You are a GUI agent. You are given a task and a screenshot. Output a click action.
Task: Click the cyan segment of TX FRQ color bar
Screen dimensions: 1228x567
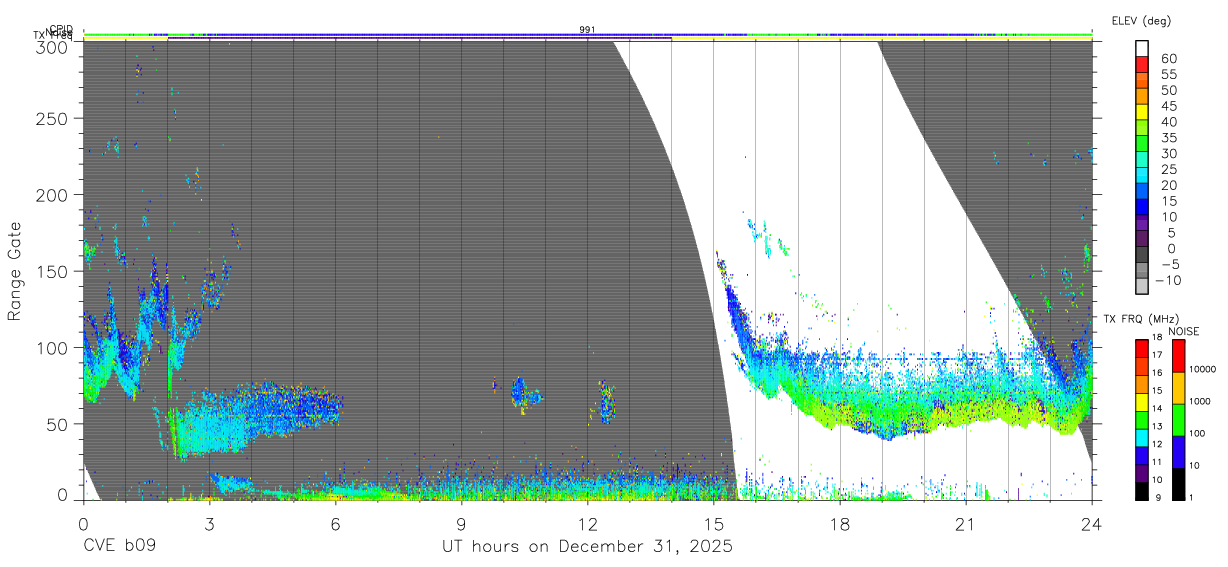pyautogui.click(x=1141, y=438)
